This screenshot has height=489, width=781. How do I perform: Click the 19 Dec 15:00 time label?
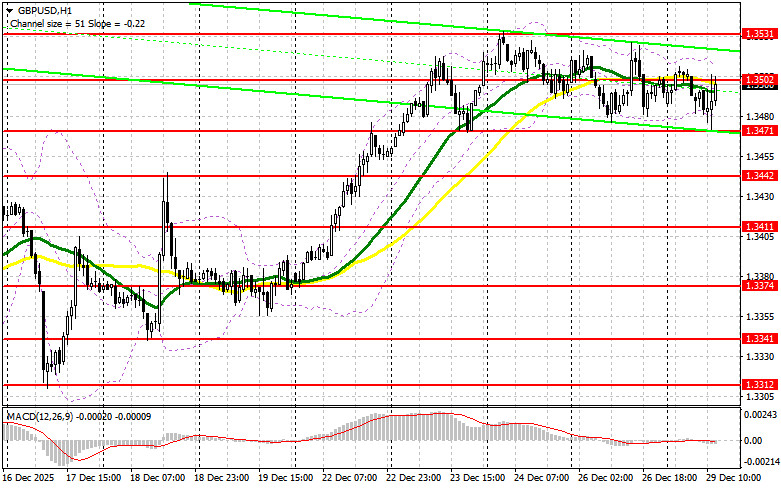(x=286, y=478)
